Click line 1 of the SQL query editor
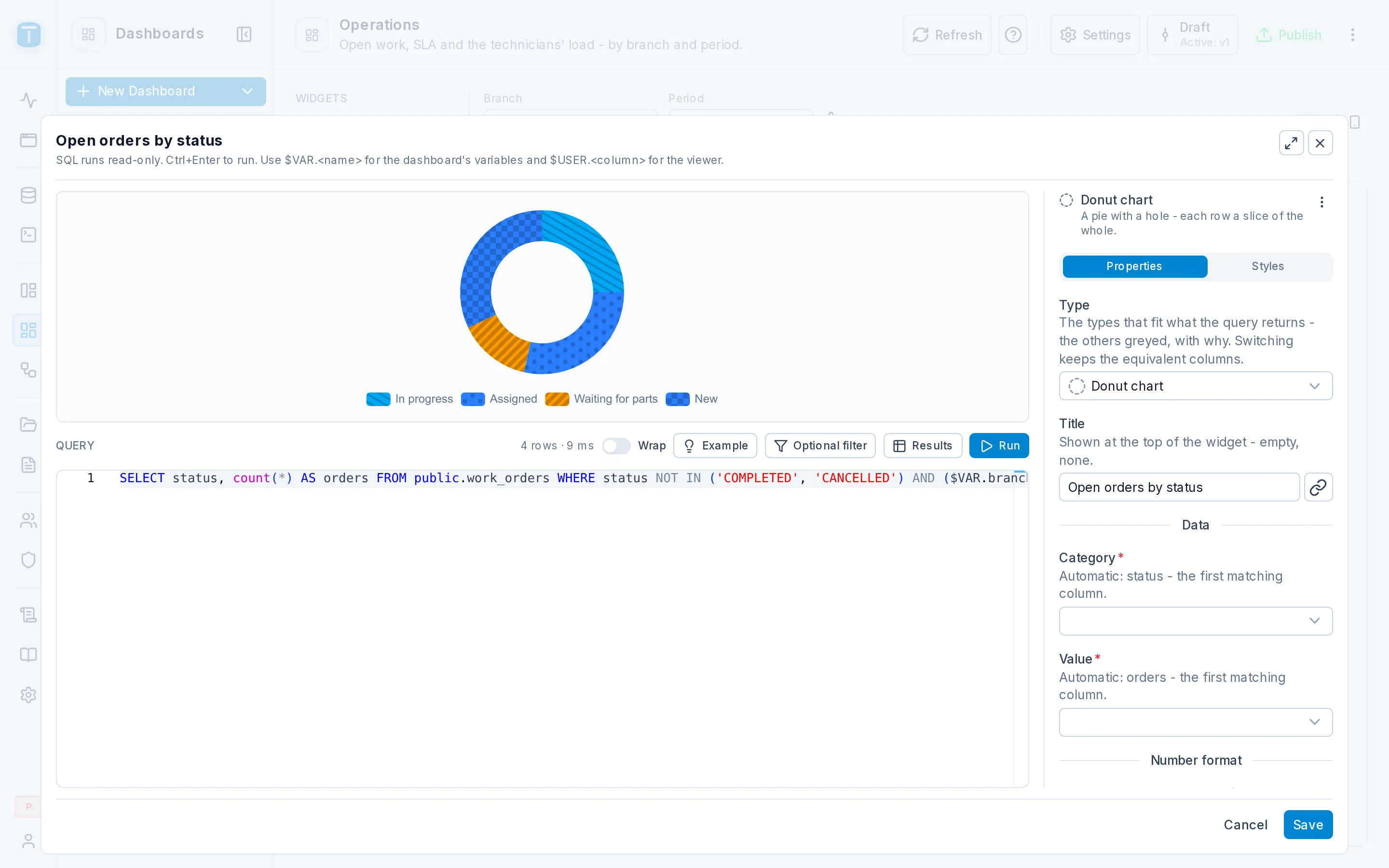This screenshot has height=868, width=1389. tap(573, 478)
